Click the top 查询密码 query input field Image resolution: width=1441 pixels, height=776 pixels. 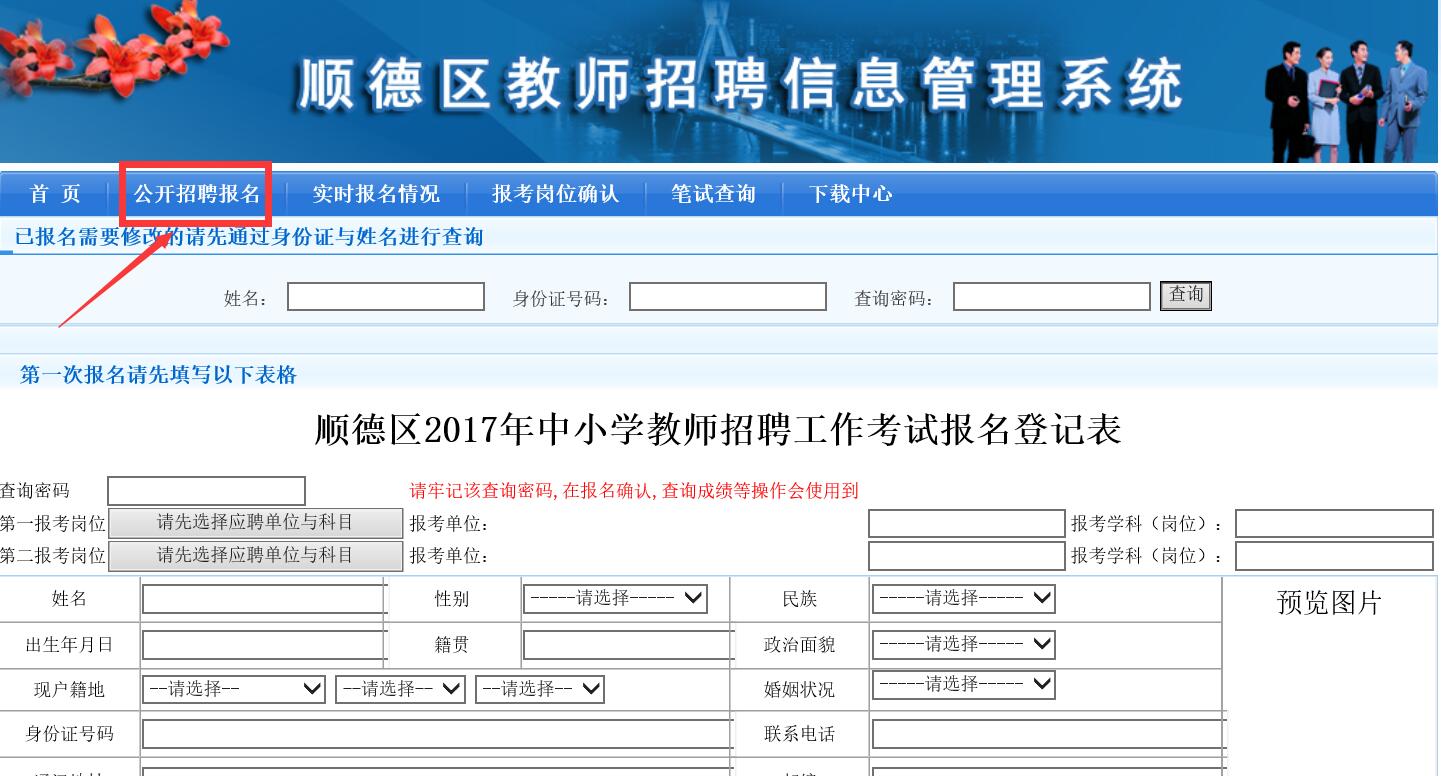[x=1052, y=297]
